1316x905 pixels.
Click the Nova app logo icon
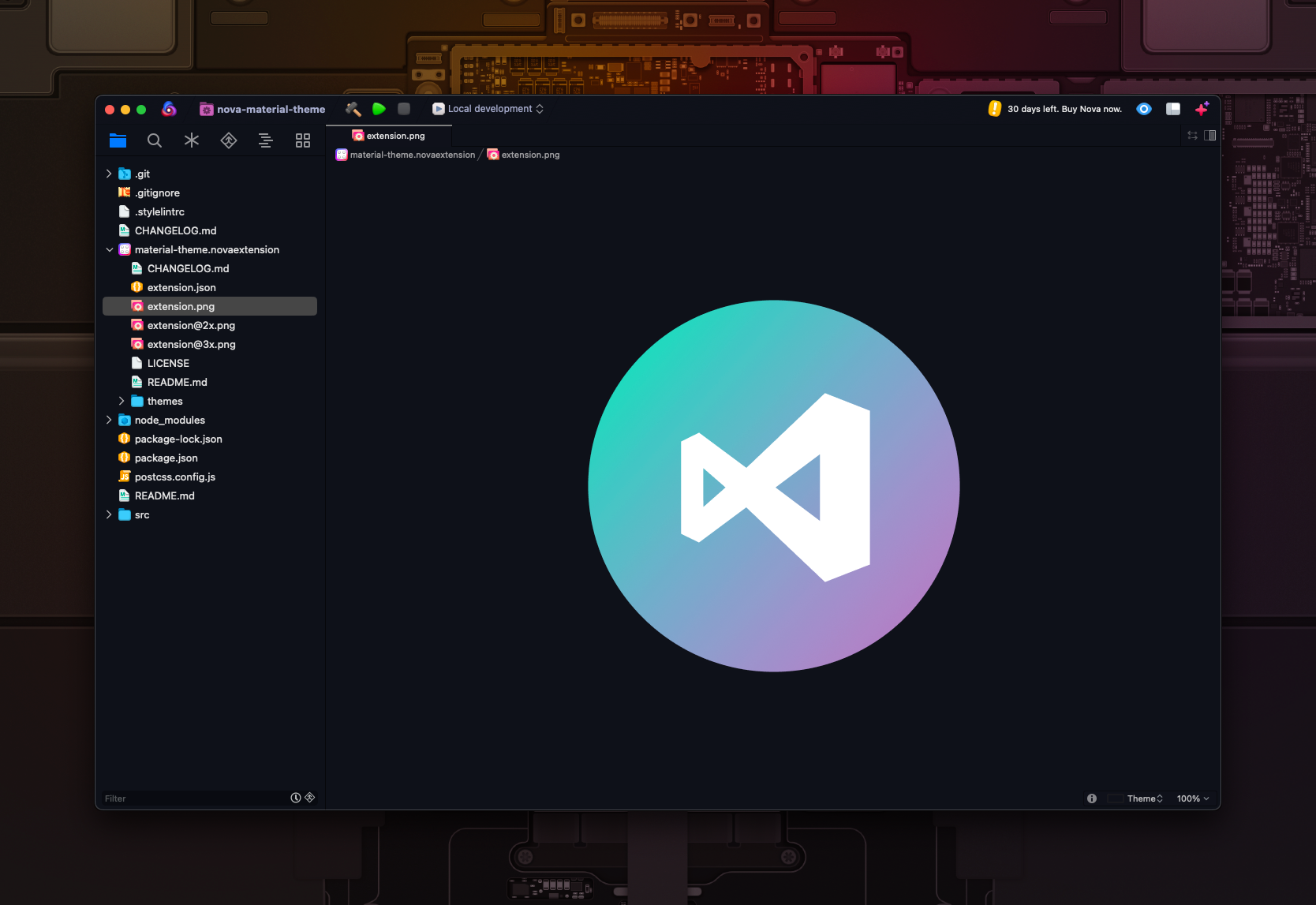[x=169, y=109]
